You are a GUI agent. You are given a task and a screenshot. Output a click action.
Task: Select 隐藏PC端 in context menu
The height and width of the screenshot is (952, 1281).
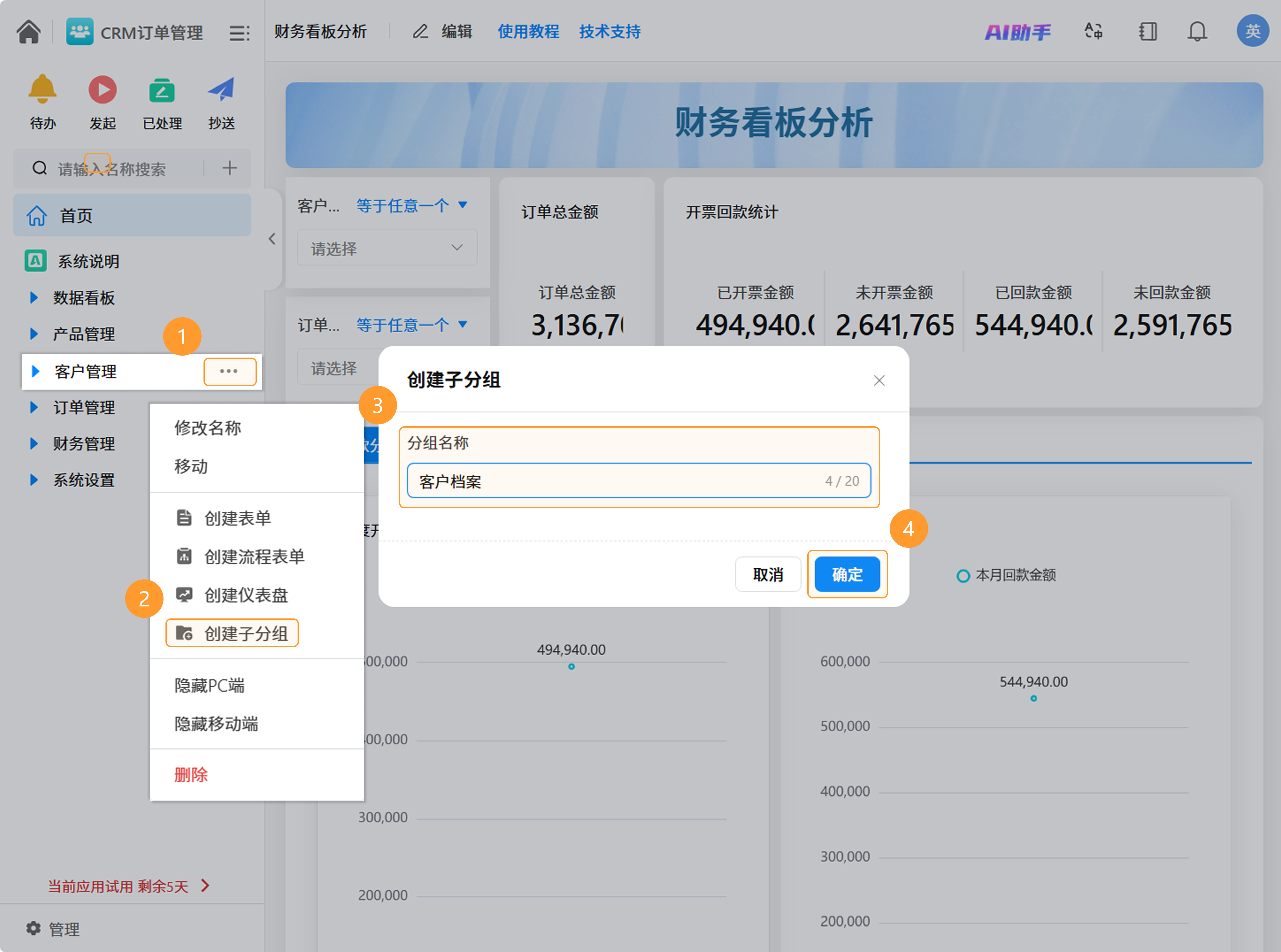(x=209, y=685)
